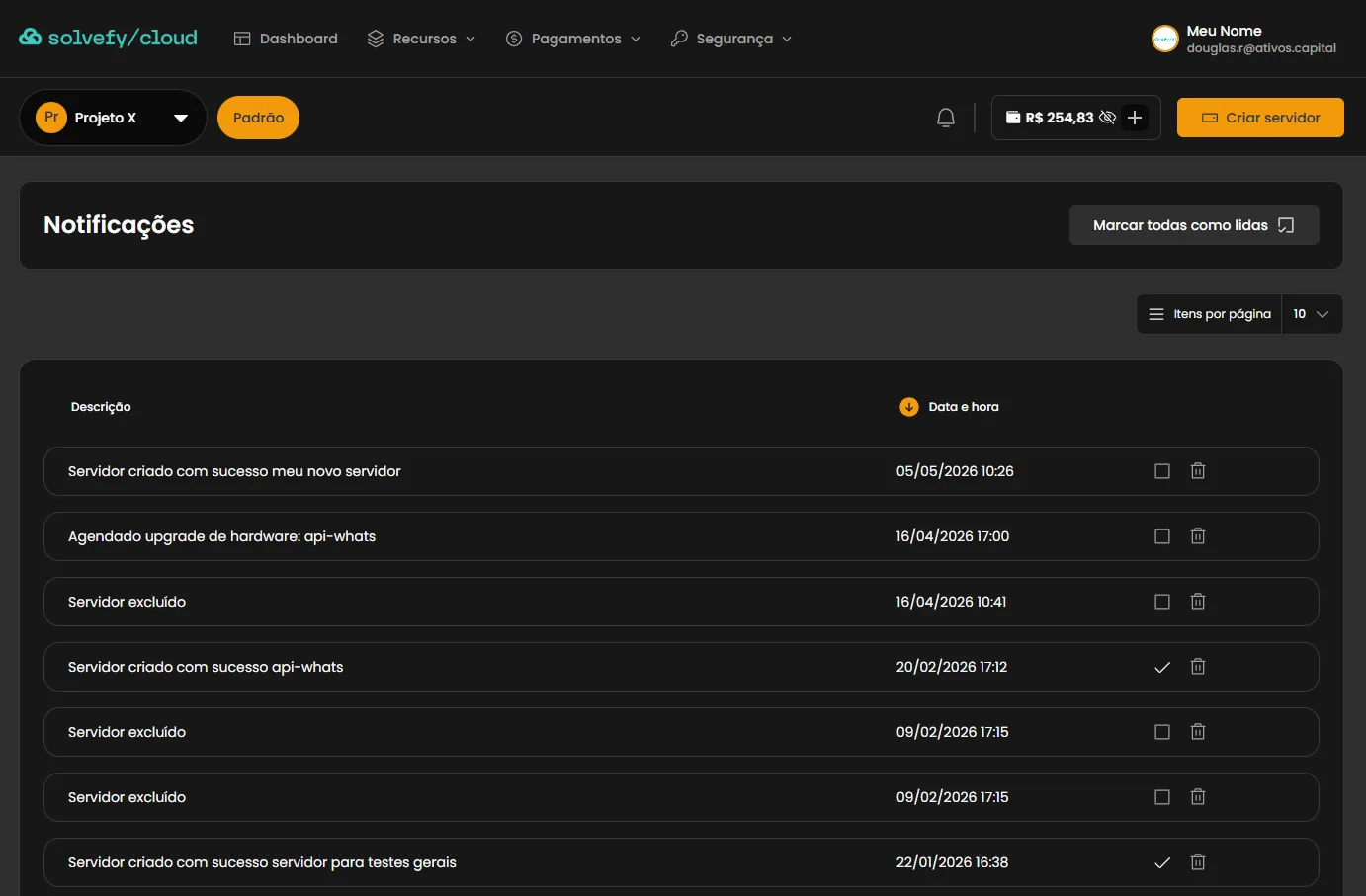
Task: Click the Pagamentos chevron arrow
Action: point(636,39)
